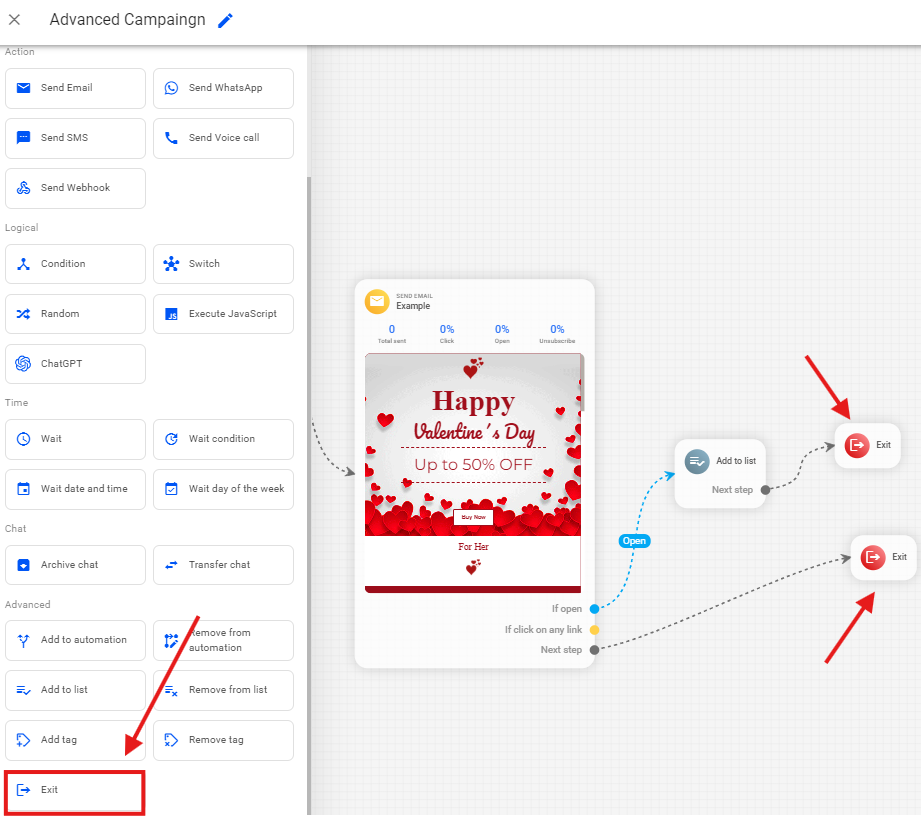Screen dimensions: 921x816
Task: Add a Send WhatsApp action
Action: (x=223, y=88)
